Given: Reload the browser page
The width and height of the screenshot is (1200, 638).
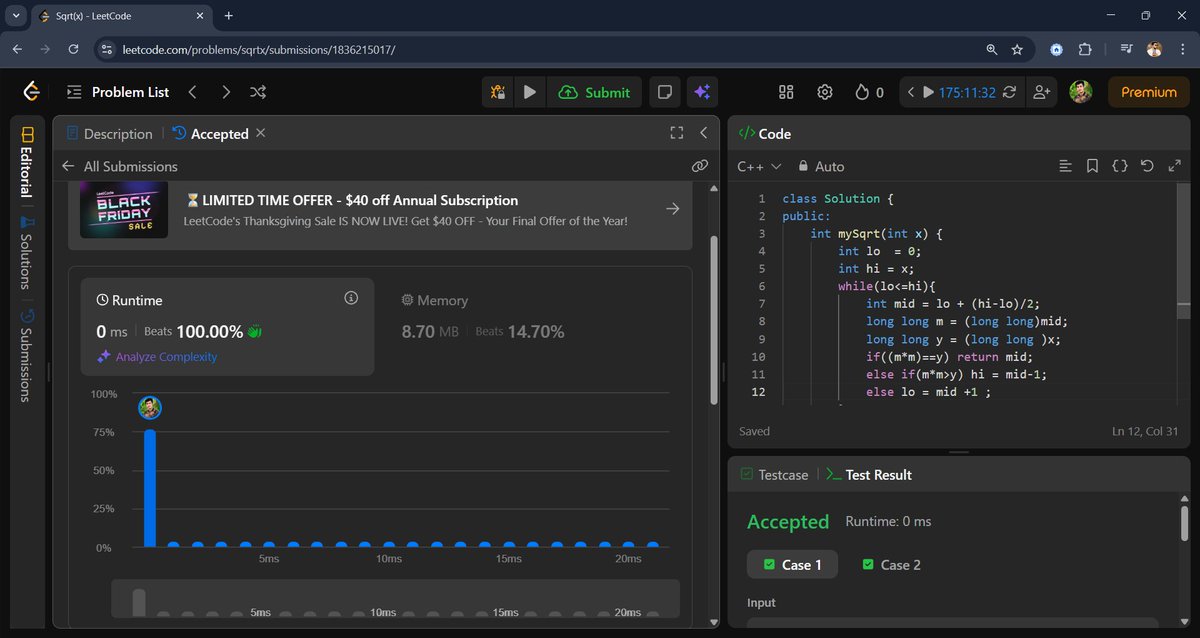Looking at the screenshot, I should pos(73,49).
